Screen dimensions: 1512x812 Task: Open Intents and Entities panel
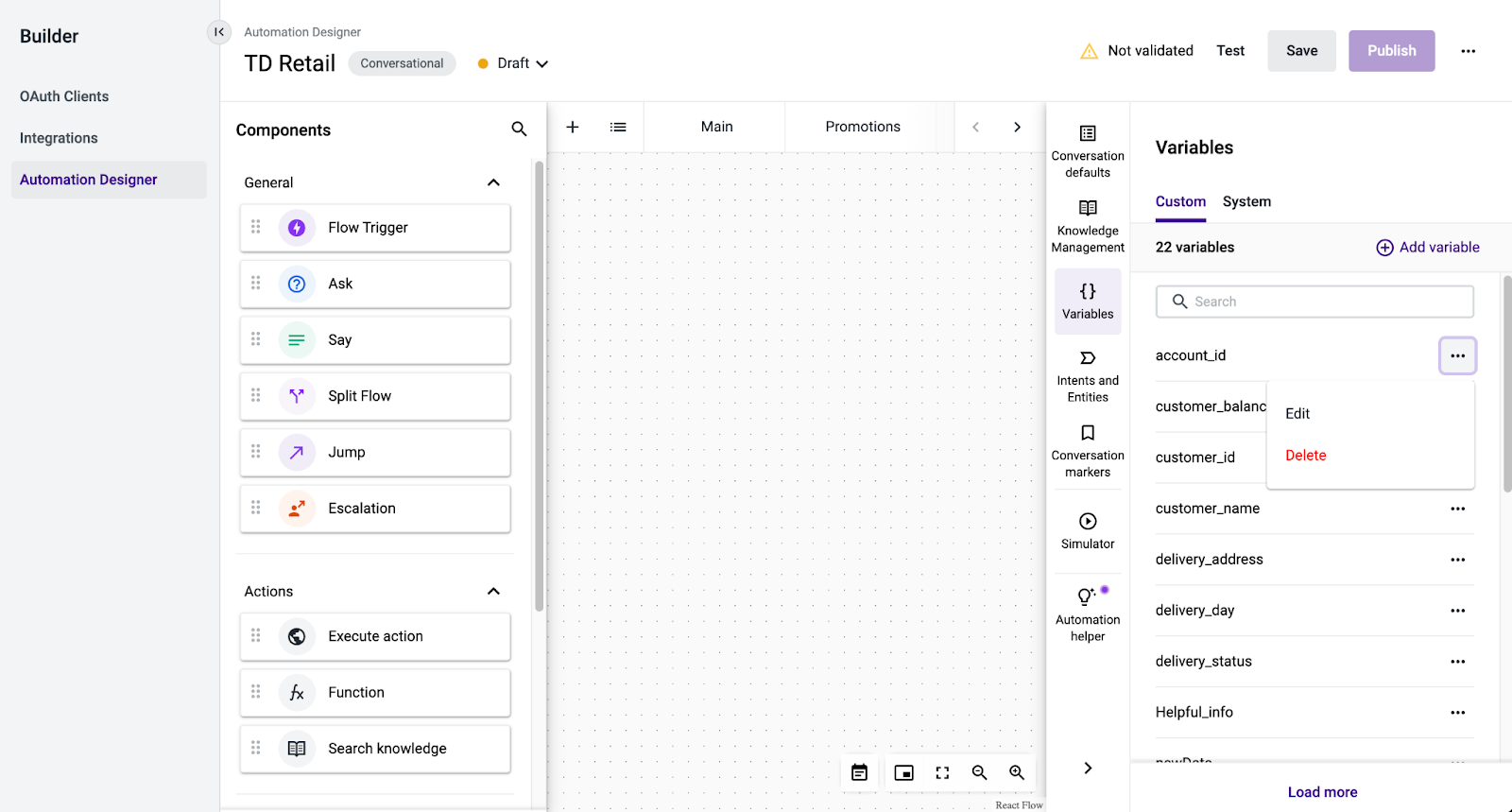point(1087,376)
